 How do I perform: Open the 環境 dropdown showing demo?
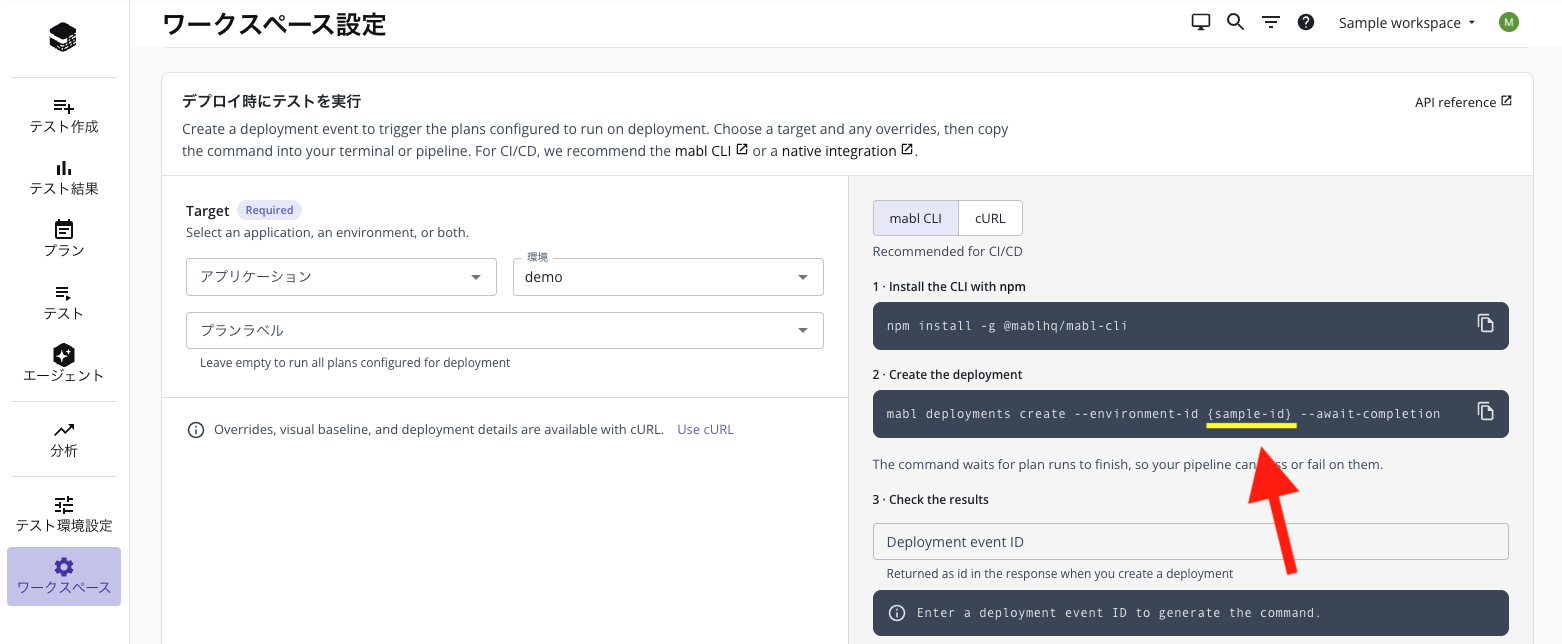(x=668, y=277)
